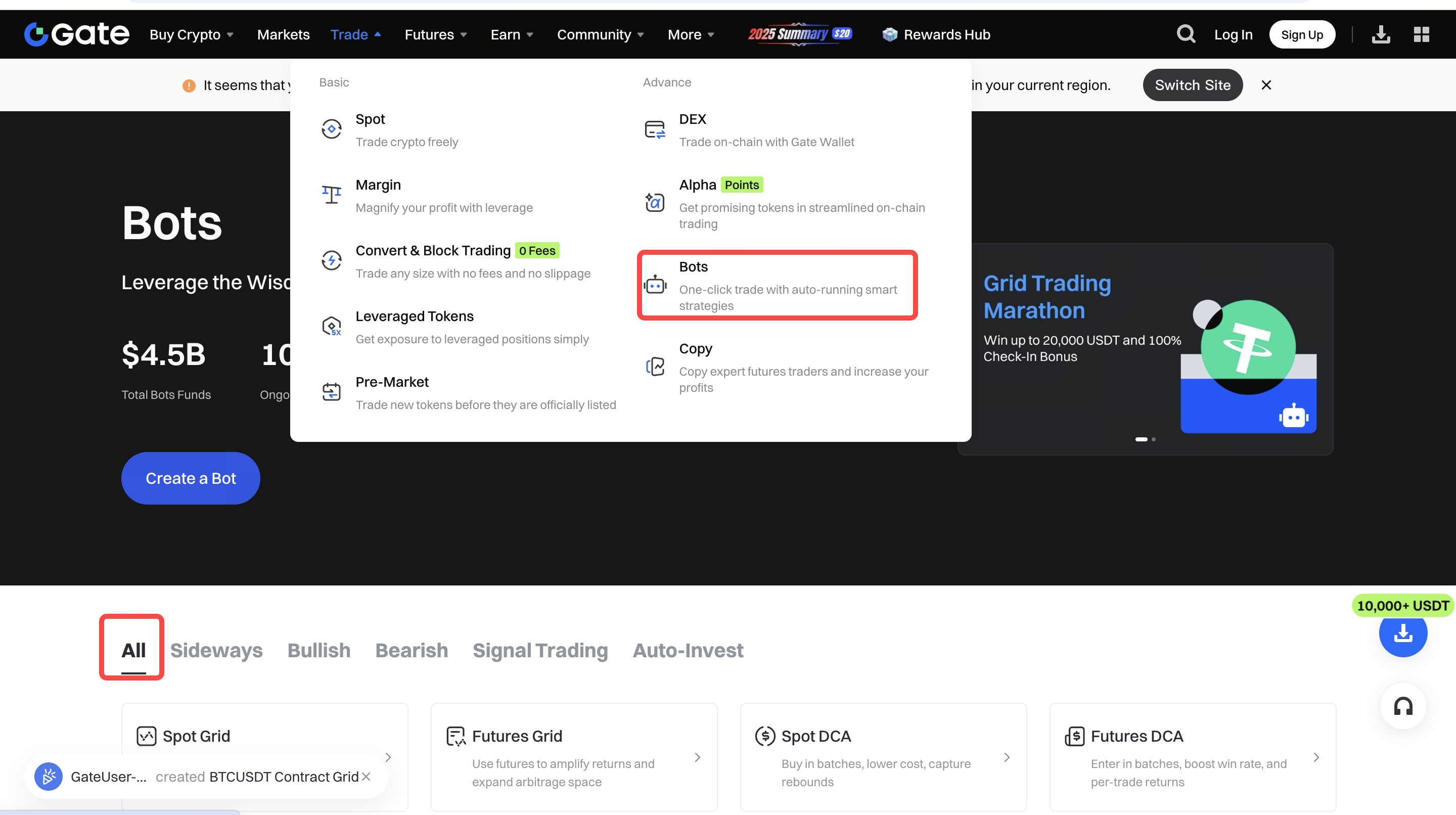This screenshot has height=815, width=1456.
Task: Switch to the Sideways tab
Action: pyautogui.click(x=216, y=650)
